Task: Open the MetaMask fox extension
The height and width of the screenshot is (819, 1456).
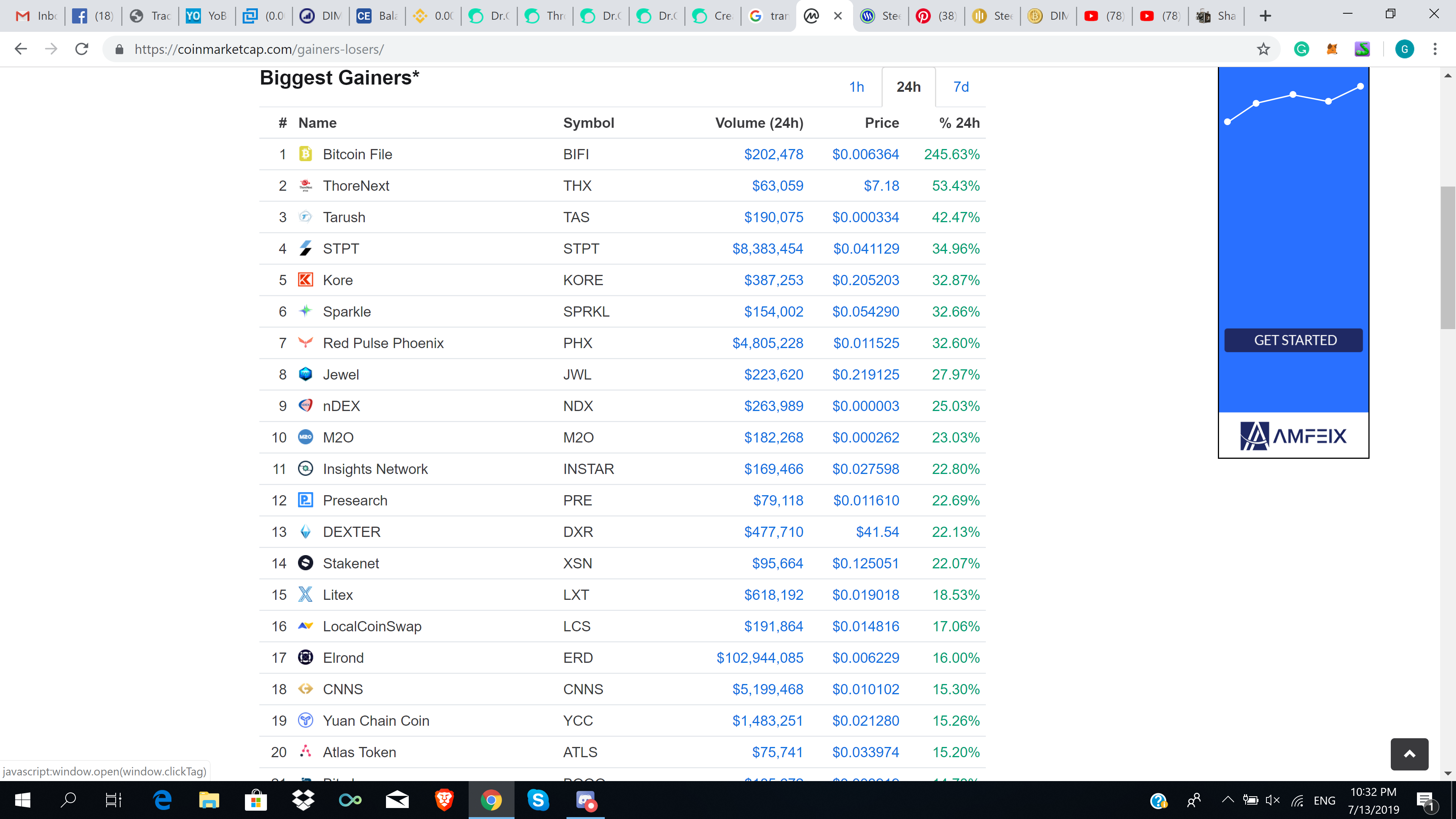Action: coord(1332,49)
